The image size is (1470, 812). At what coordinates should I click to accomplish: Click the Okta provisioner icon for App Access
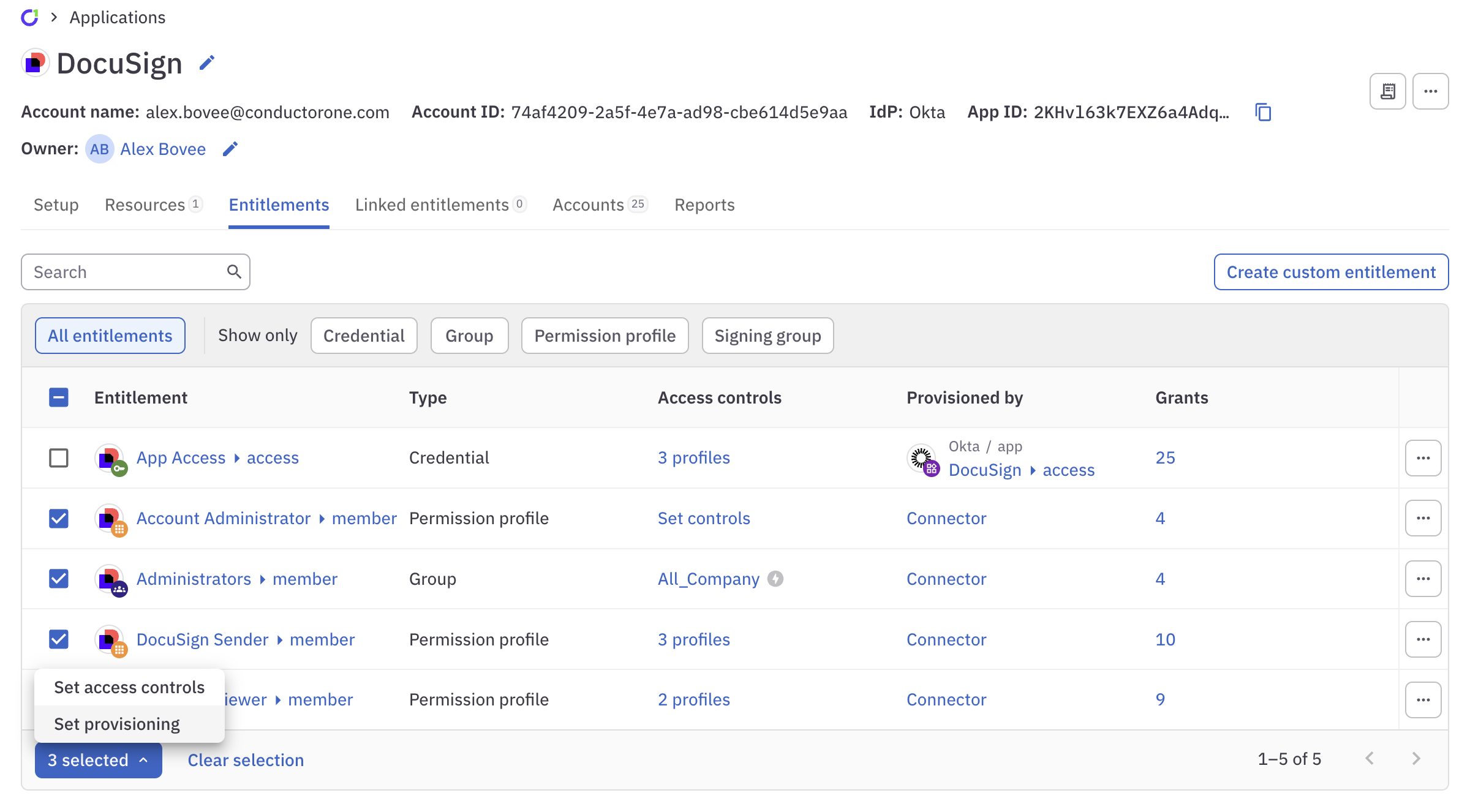(x=922, y=458)
